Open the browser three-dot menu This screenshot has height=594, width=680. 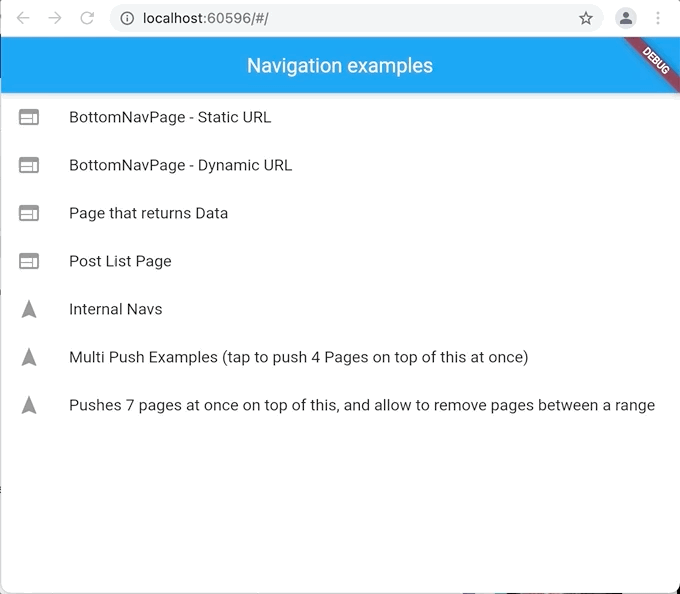pyautogui.click(x=658, y=18)
